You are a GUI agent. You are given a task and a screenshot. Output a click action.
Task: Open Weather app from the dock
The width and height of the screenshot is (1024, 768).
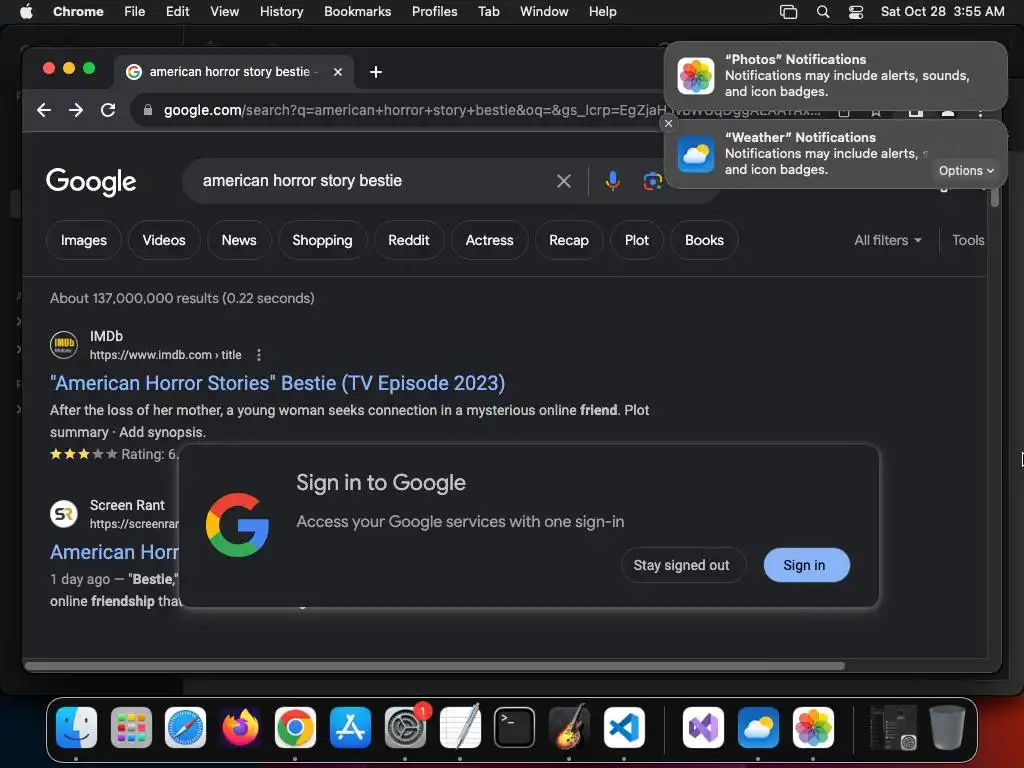coord(758,727)
